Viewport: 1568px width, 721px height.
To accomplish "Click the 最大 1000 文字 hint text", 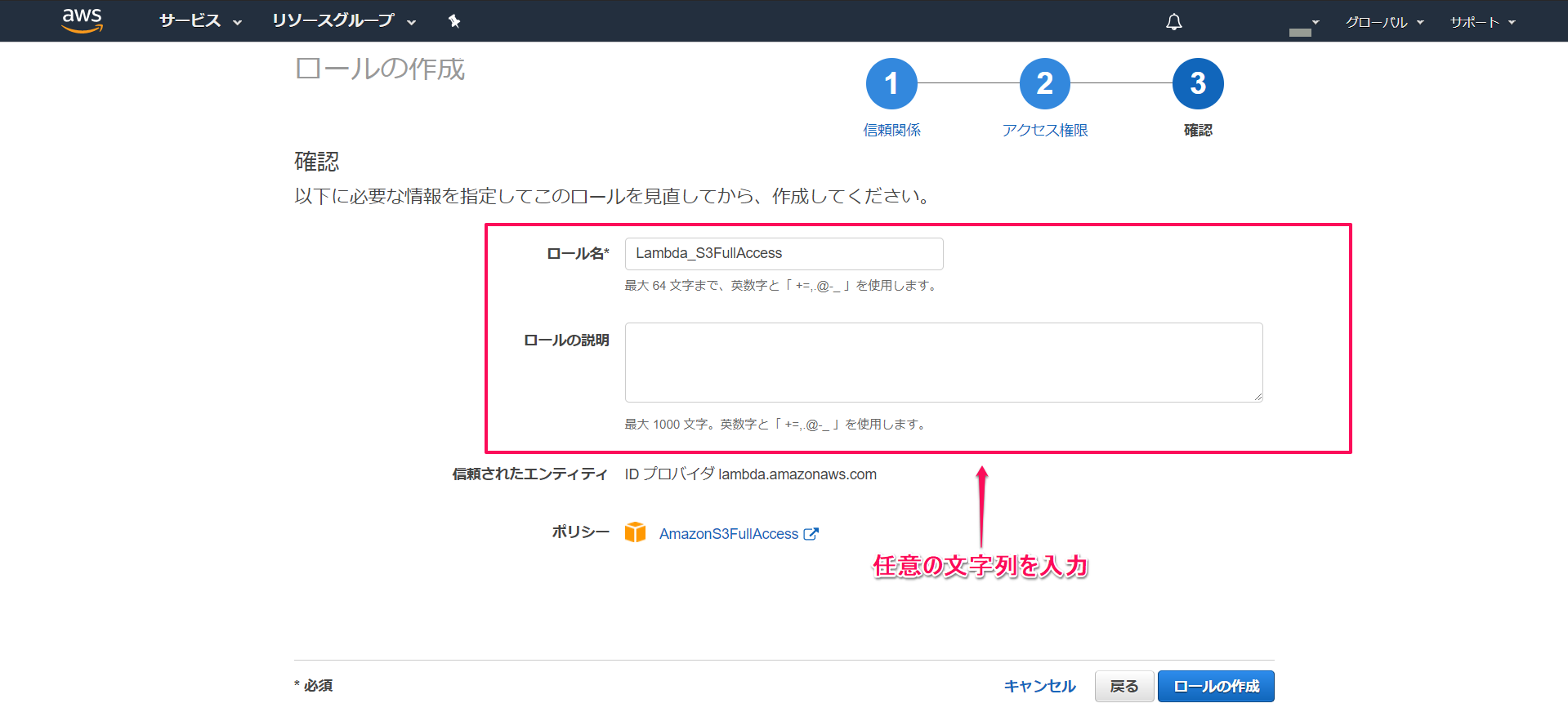I will click(x=777, y=425).
